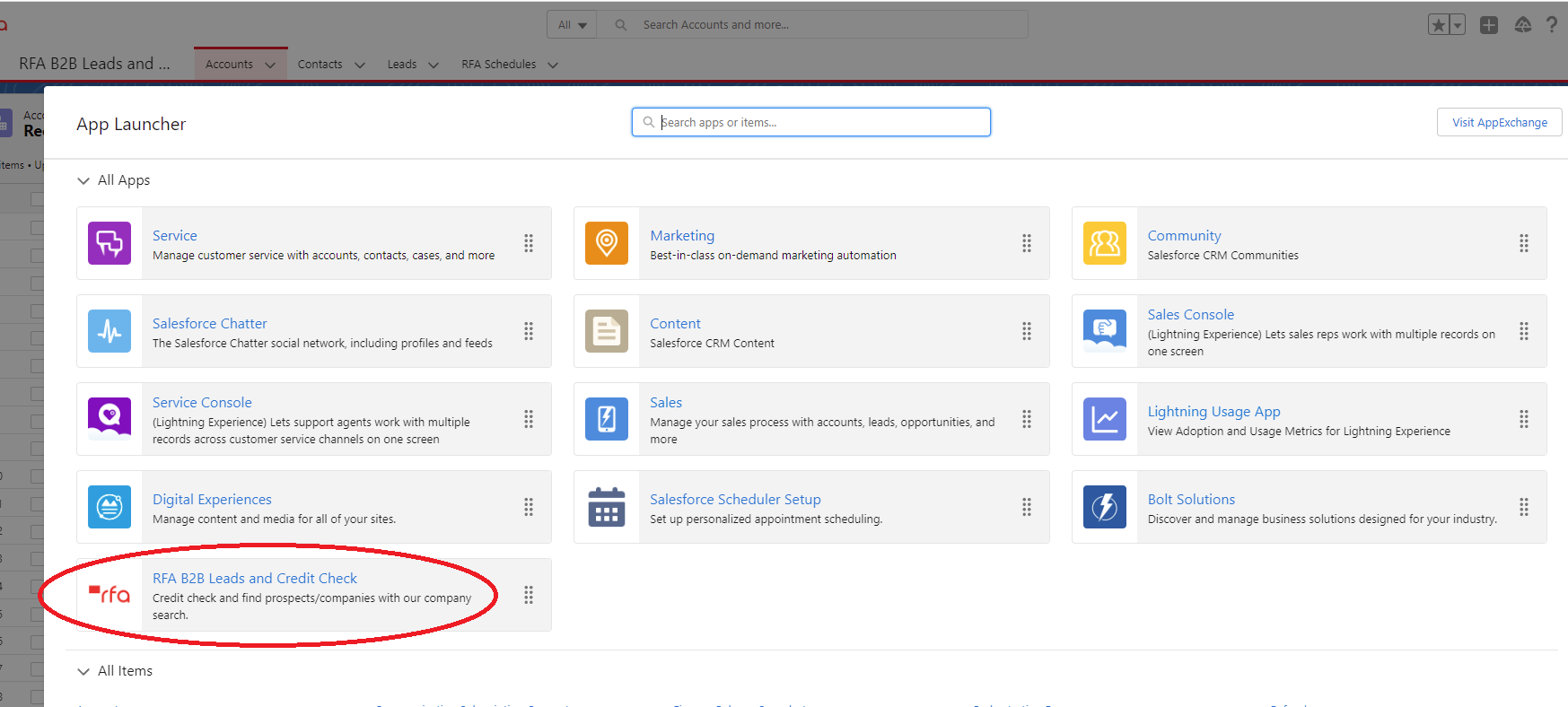Image resolution: width=1568 pixels, height=707 pixels.
Task: Open the Lightning Usage App chart icon
Action: point(1105,419)
